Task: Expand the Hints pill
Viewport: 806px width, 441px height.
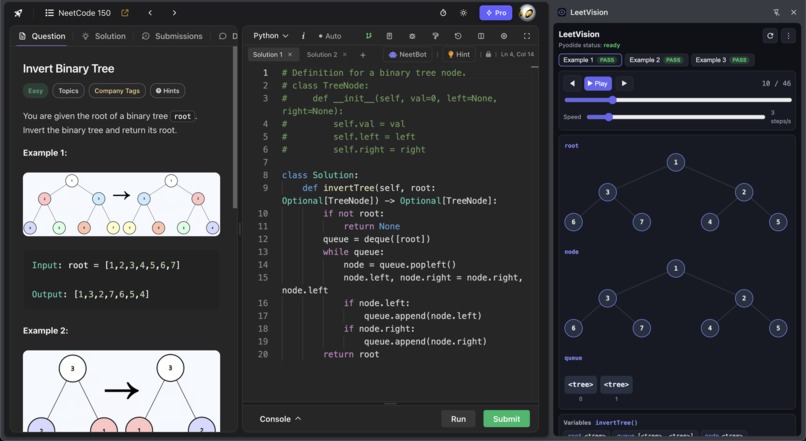Action: (x=168, y=91)
